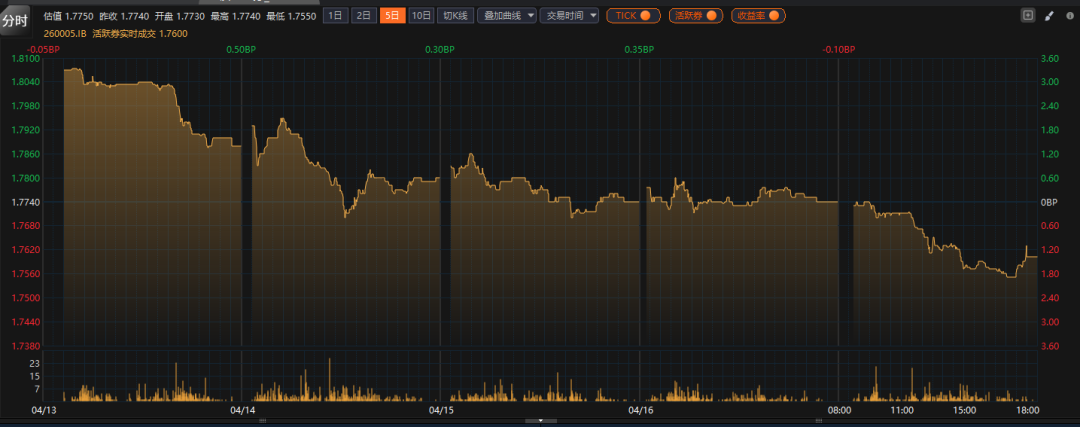Select the 10日 period tab

(x=422, y=15)
